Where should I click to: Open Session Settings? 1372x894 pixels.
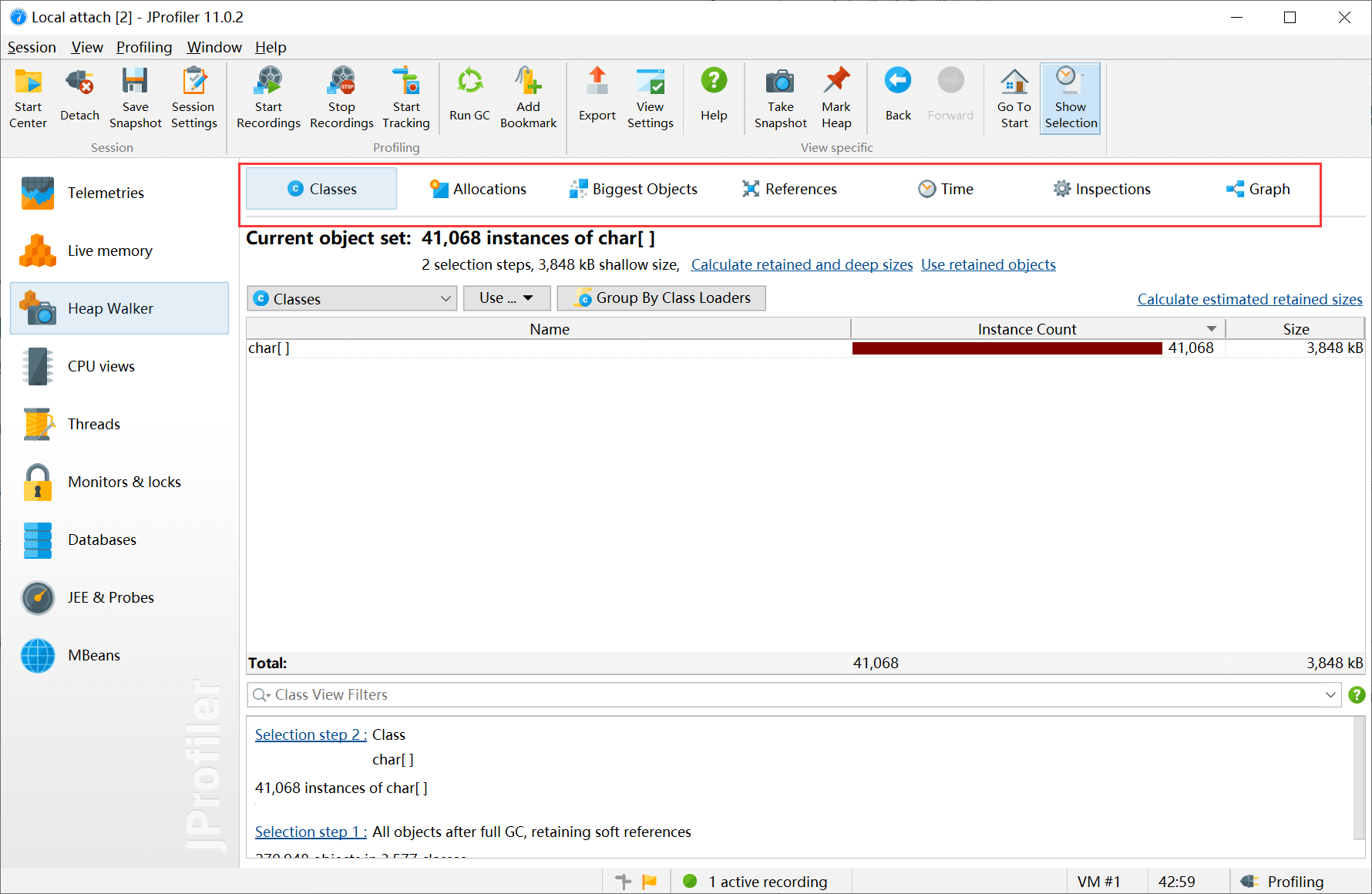(193, 99)
